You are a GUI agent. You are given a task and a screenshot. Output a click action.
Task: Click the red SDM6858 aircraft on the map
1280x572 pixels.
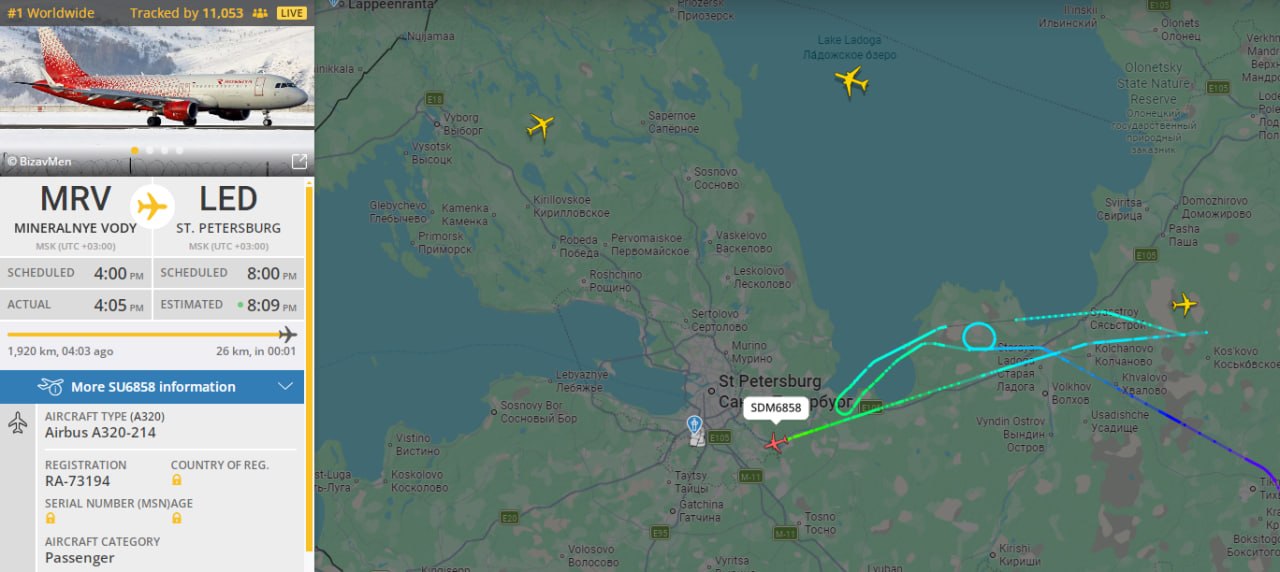click(775, 442)
